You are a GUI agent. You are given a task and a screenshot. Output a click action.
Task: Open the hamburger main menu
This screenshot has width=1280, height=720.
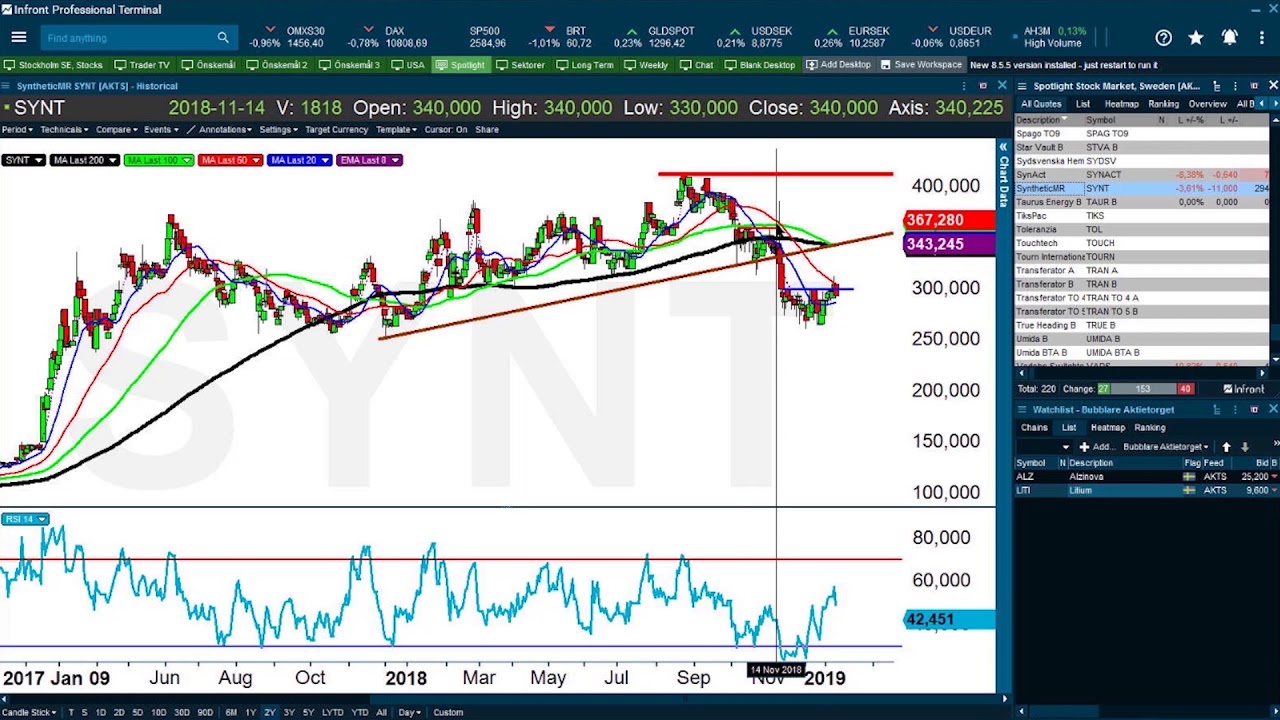coord(18,37)
